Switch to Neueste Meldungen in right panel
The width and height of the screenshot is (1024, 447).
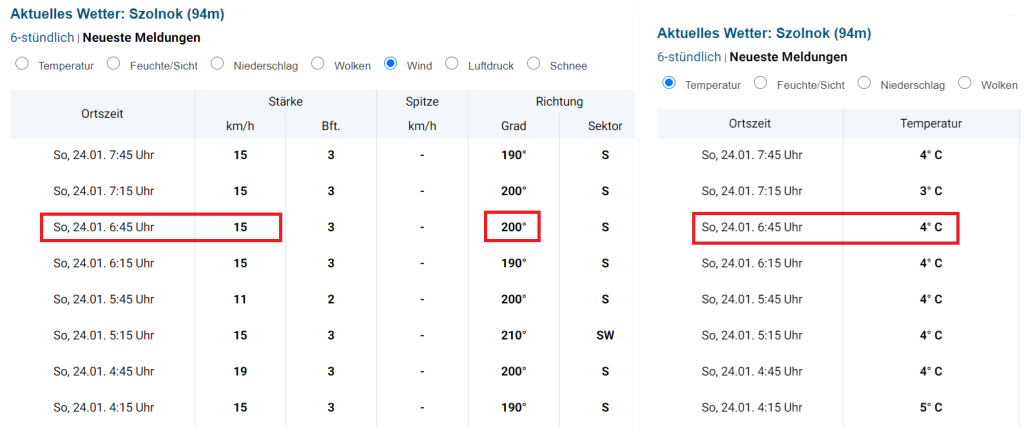(x=788, y=57)
